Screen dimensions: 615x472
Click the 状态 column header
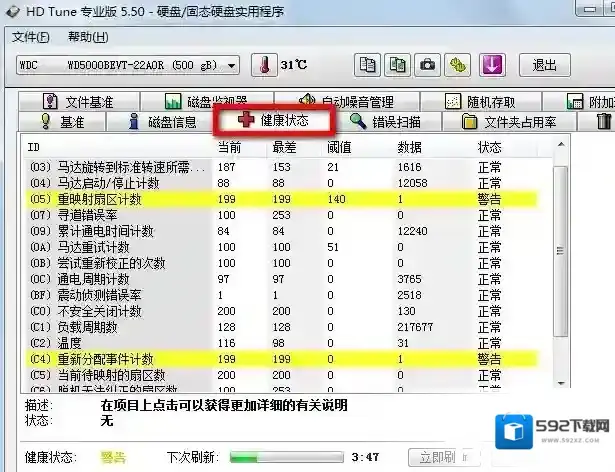(x=489, y=147)
